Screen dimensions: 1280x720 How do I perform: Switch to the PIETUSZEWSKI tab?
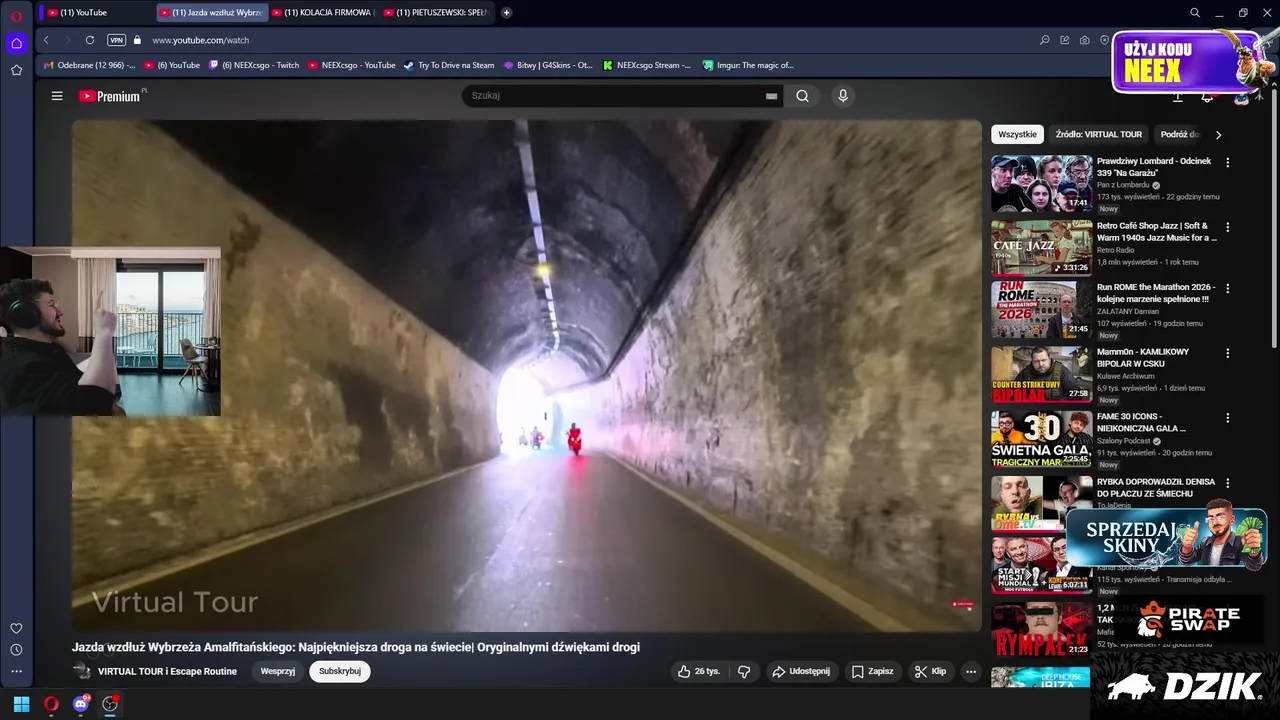tap(436, 13)
